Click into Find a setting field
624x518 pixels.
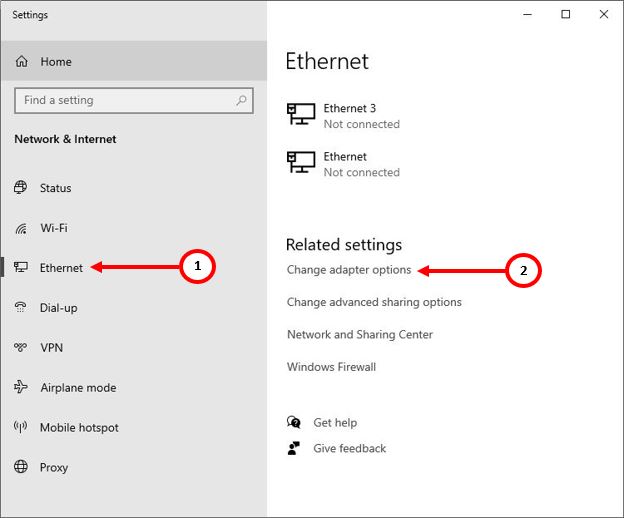(134, 101)
